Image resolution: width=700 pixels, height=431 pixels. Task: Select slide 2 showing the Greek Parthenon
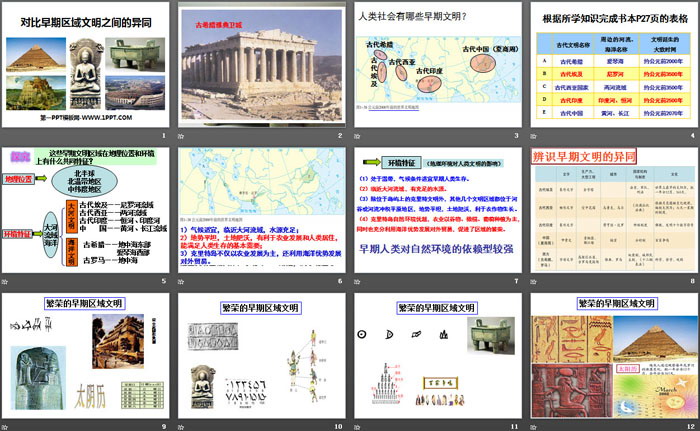[x=260, y=66]
